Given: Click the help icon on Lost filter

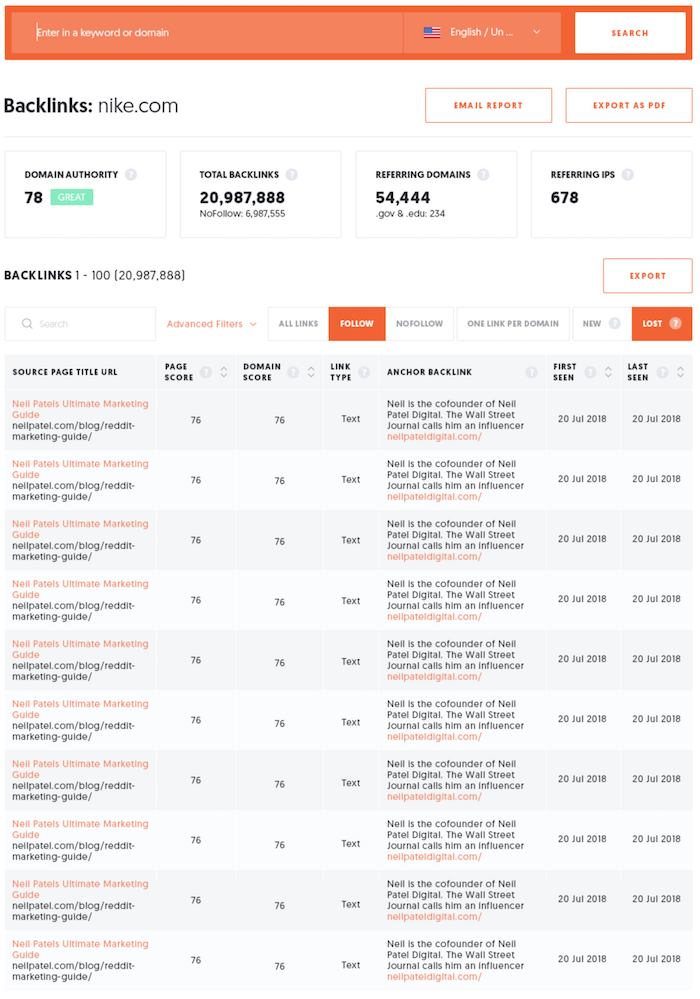Looking at the screenshot, I should pyautogui.click(x=676, y=324).
